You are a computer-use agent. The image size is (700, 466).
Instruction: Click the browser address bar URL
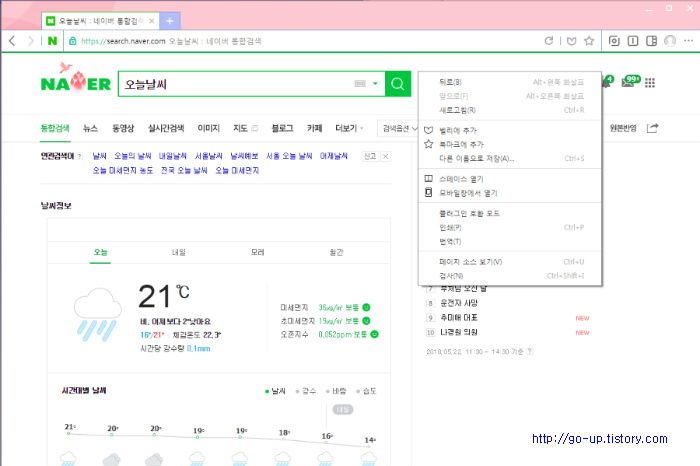coord(171,41)
